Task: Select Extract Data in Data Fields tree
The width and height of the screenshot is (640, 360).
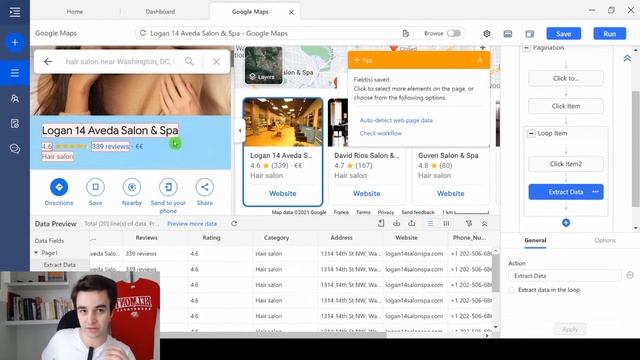Action: click(60, 265)
